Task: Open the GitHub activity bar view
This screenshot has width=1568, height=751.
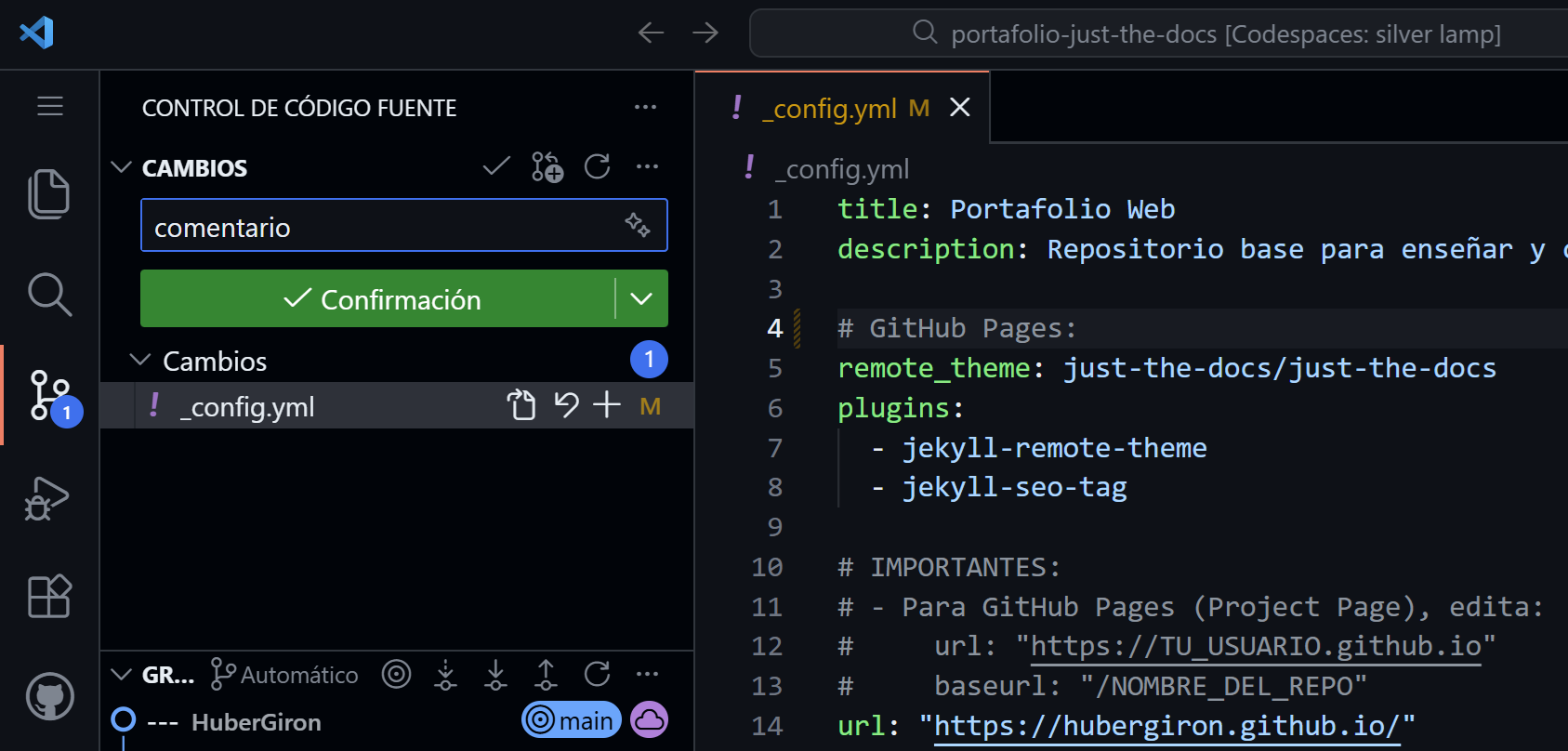Action: pos(49,696)
